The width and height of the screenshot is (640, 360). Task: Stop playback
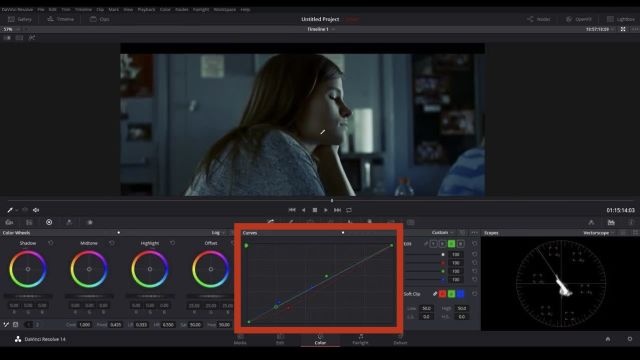(315, 210)
